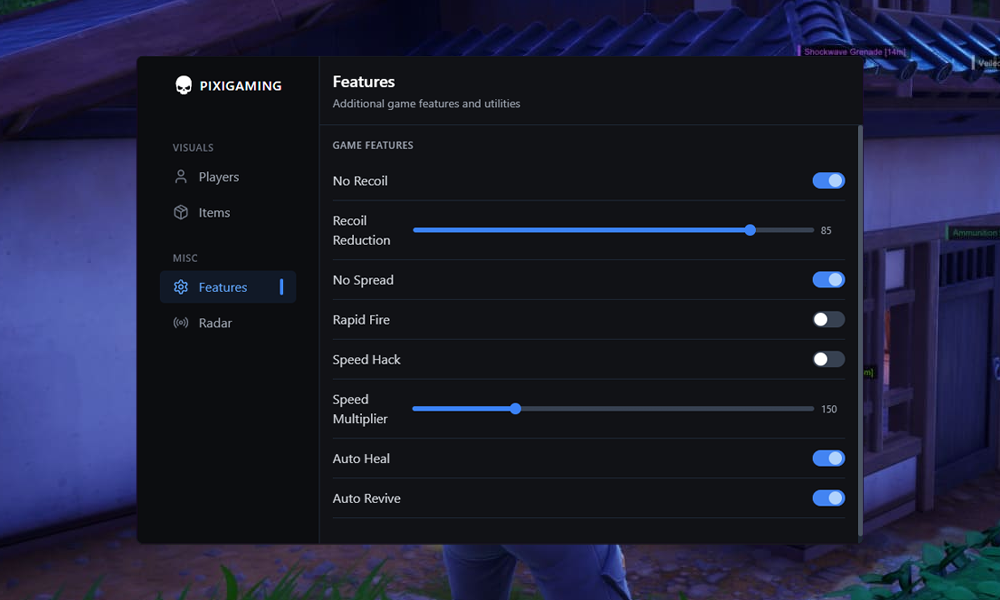Click the Recoil Reduction slider handle
The image size is (1000, 600).
click(750, 230)
